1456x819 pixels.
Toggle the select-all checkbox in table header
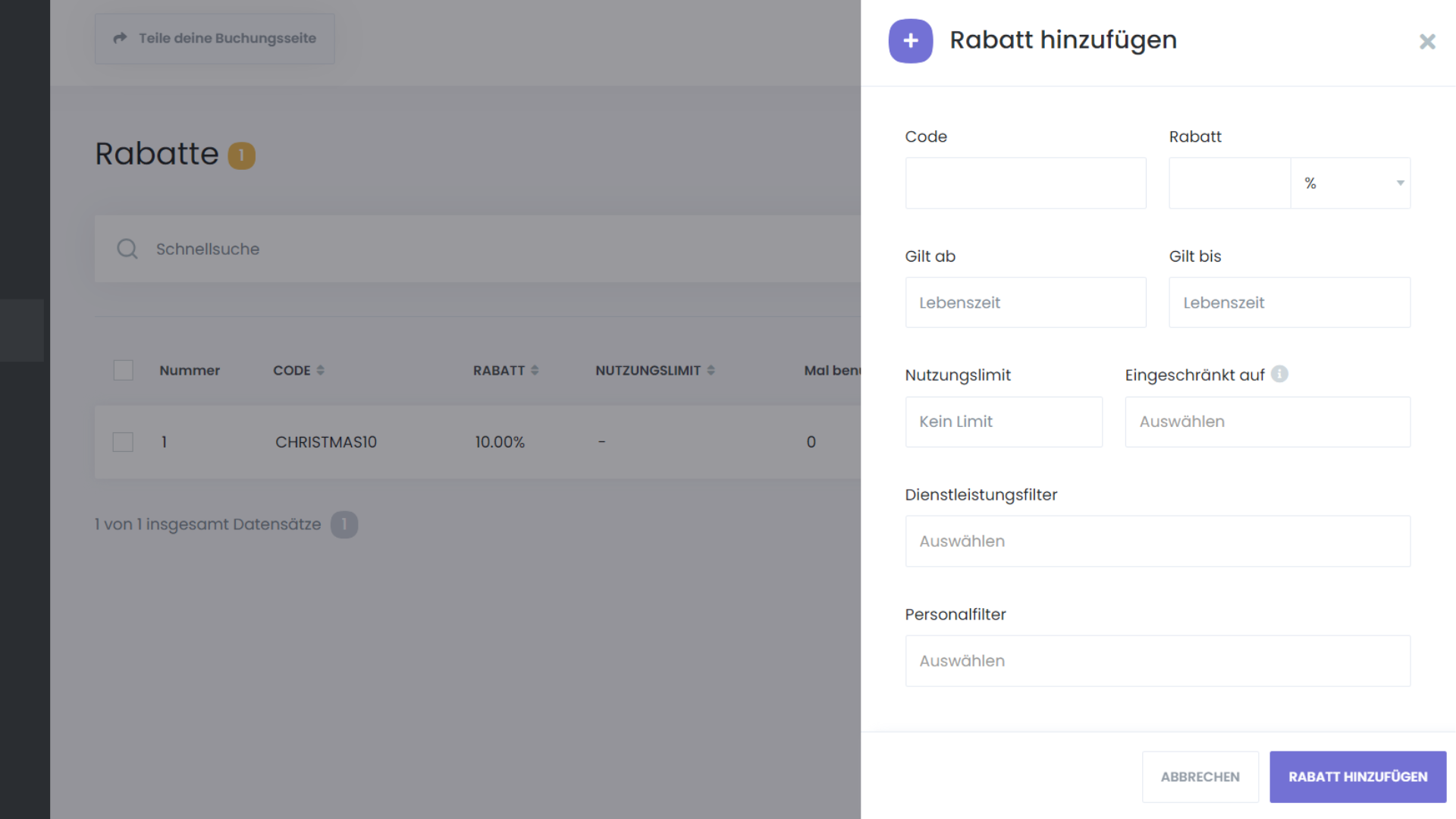pyautogui.click(x=123, y=370)
